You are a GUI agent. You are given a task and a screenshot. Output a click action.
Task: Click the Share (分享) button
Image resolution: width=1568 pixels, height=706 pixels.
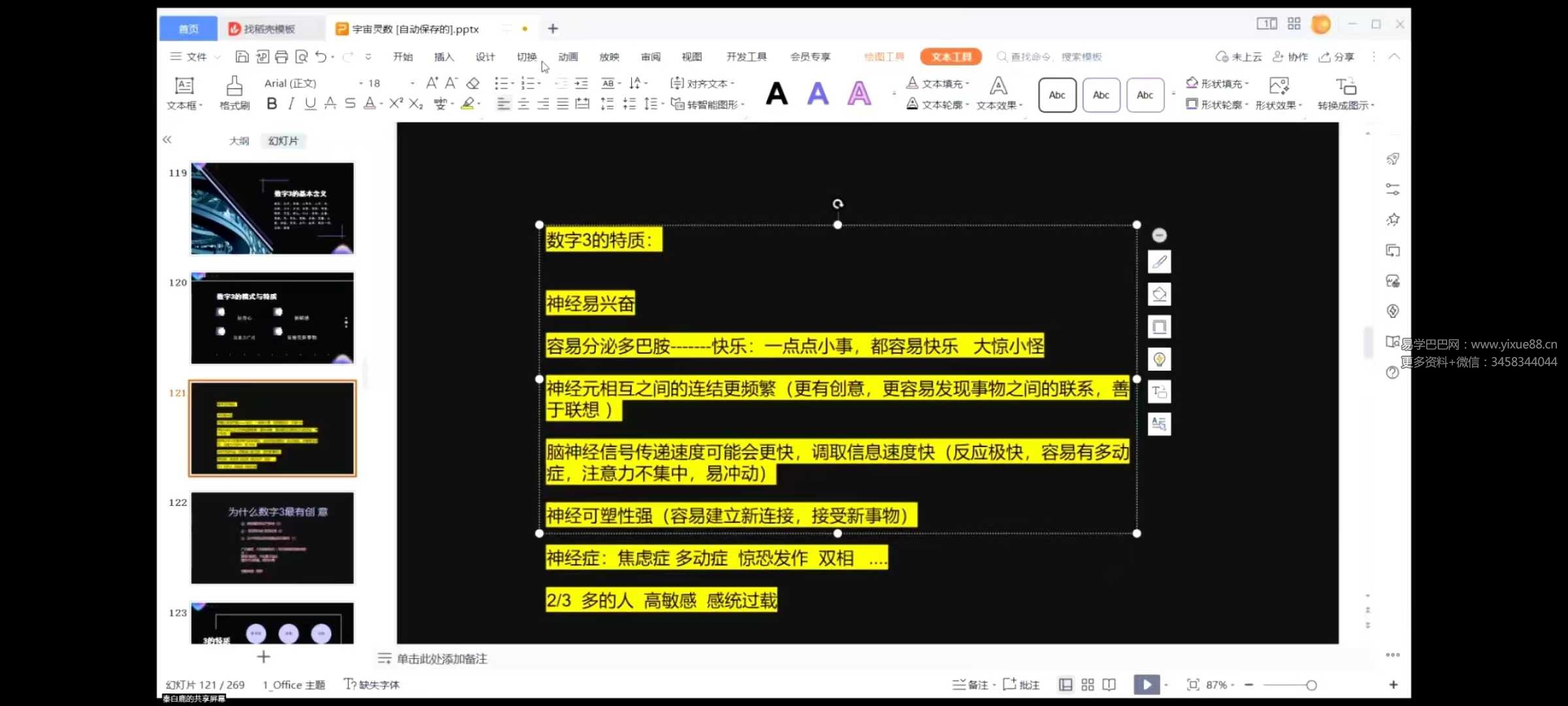[1337, 57]
